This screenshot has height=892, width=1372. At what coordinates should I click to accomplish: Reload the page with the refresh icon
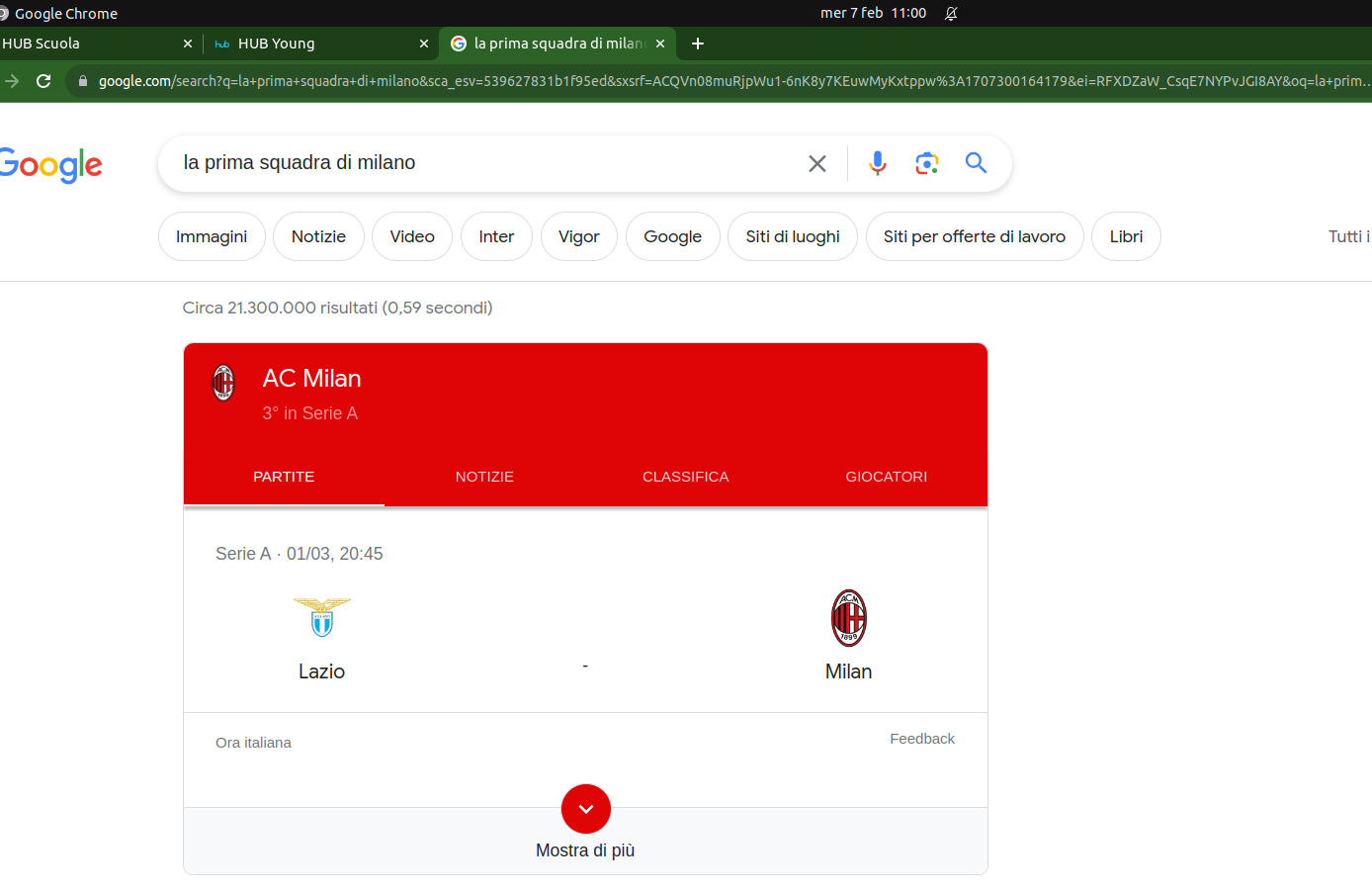pyautogui.click(x=43, y=82)
